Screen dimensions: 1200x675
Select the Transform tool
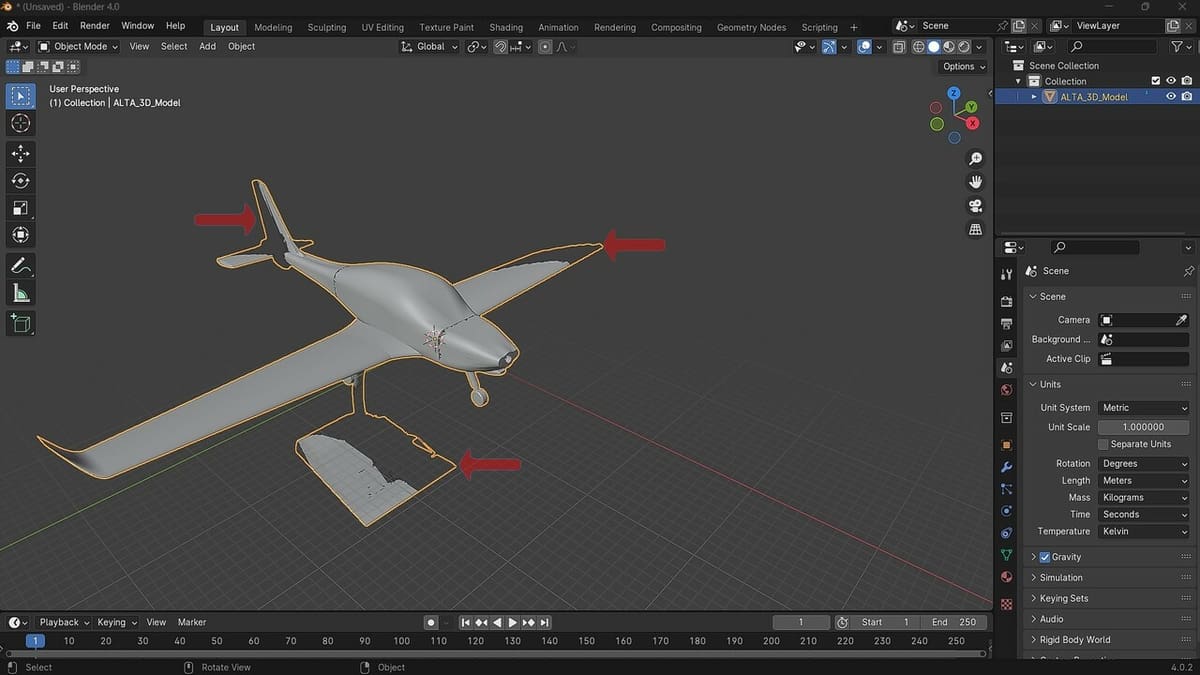point(20,235)
